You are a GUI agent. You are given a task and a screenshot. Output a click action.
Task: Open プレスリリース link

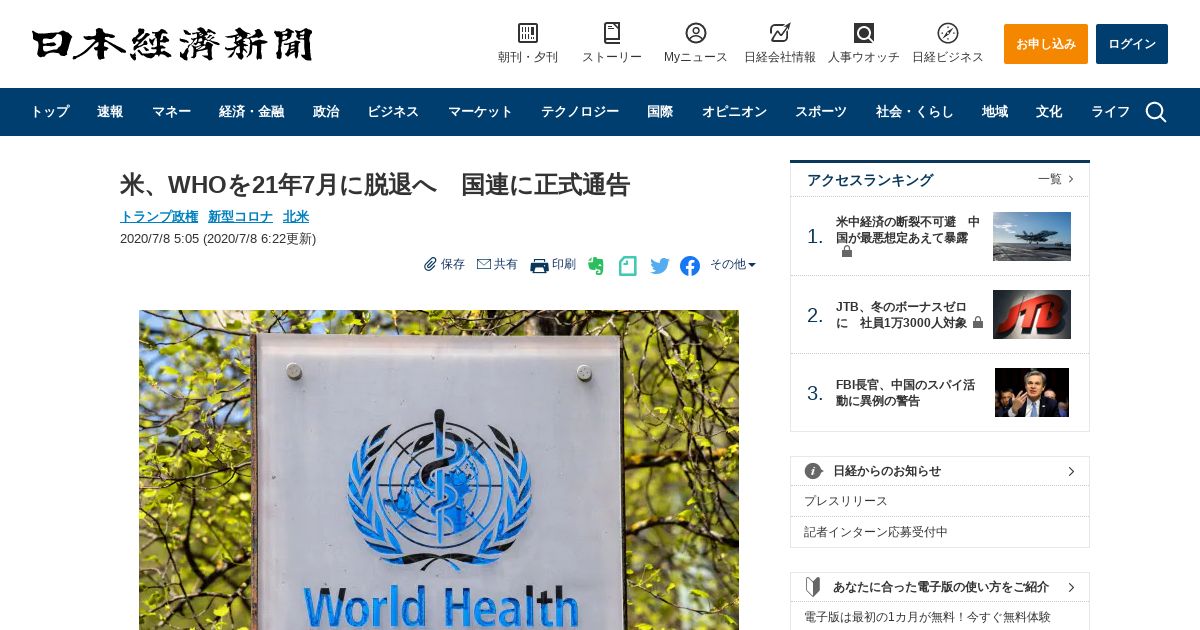846,501
